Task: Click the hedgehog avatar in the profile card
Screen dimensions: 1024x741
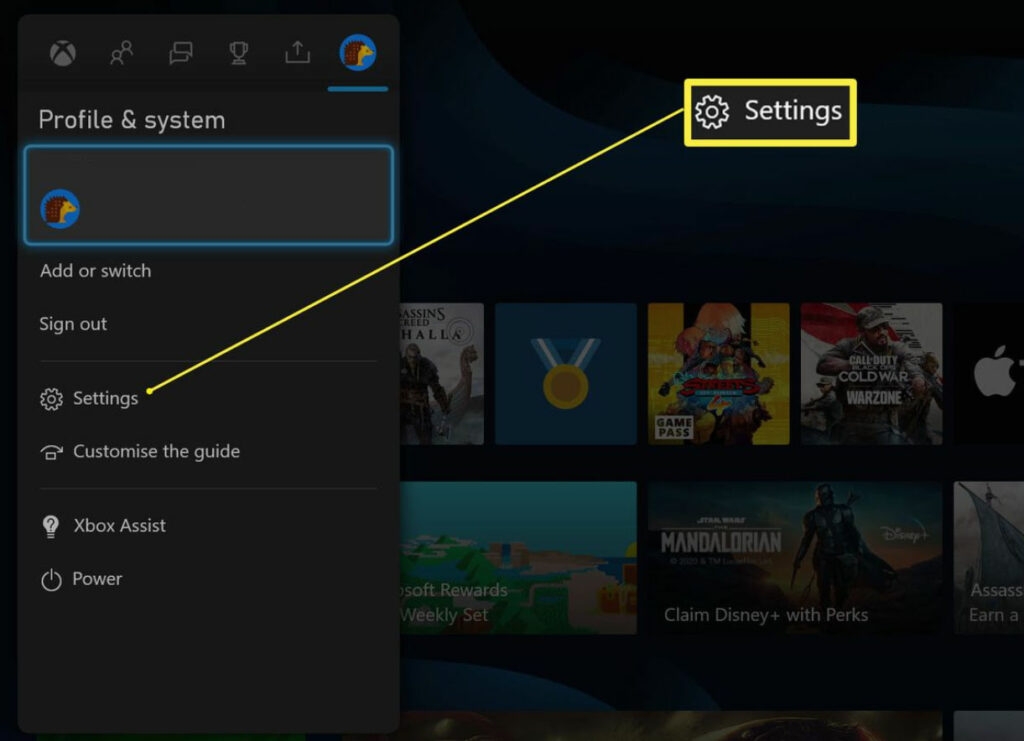Action: 60,209
